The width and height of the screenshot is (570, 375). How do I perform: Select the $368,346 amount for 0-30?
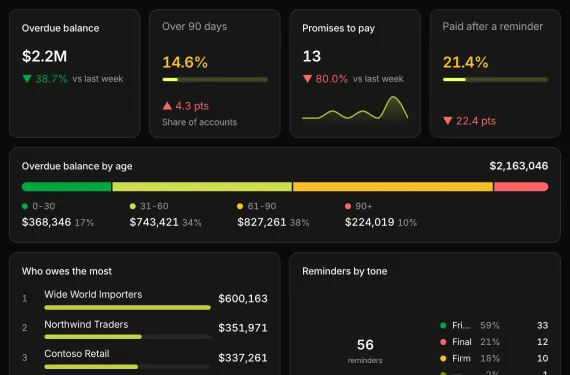(x=47, y=222)
